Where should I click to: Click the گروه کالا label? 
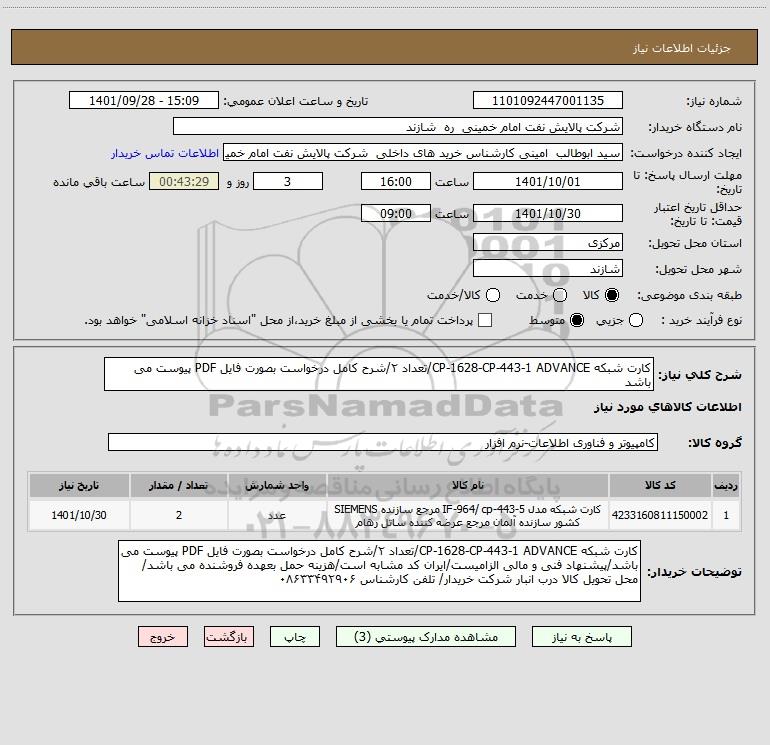pyautogui.click(x=715, y=442)
